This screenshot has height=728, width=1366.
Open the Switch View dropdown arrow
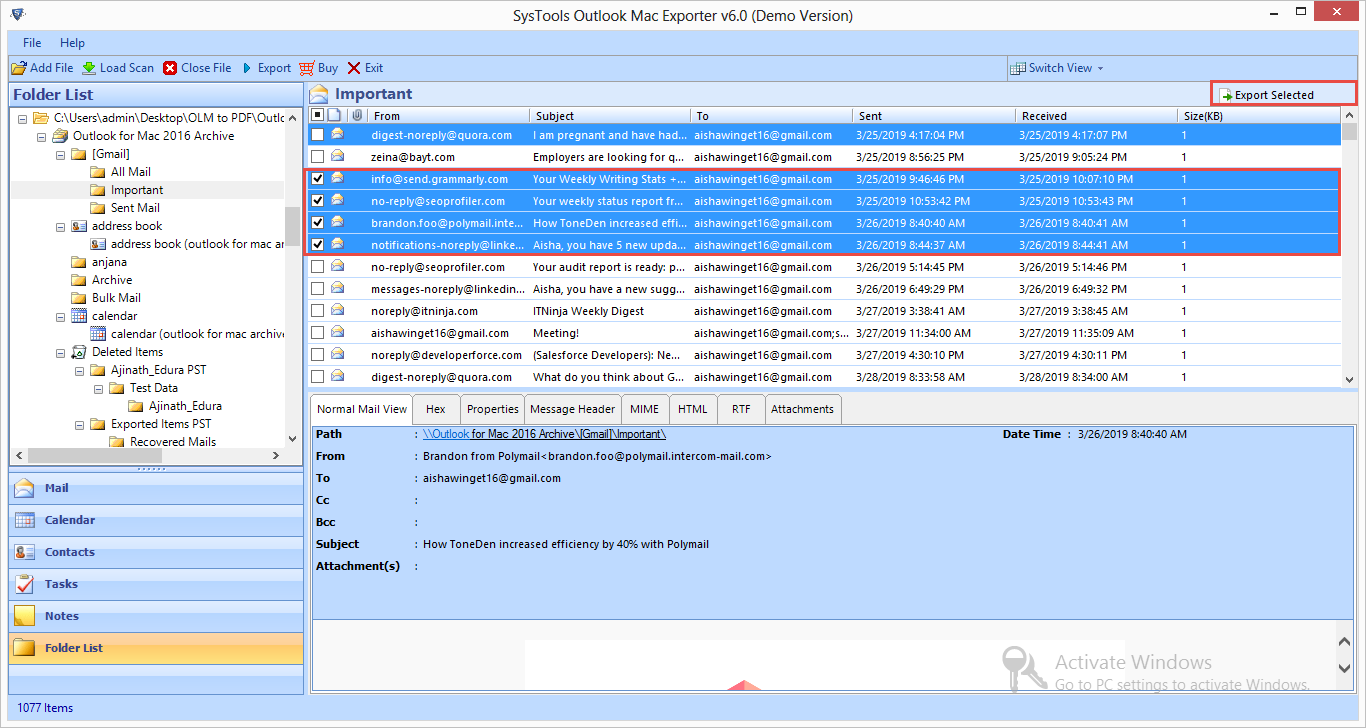click(1101, 68)
